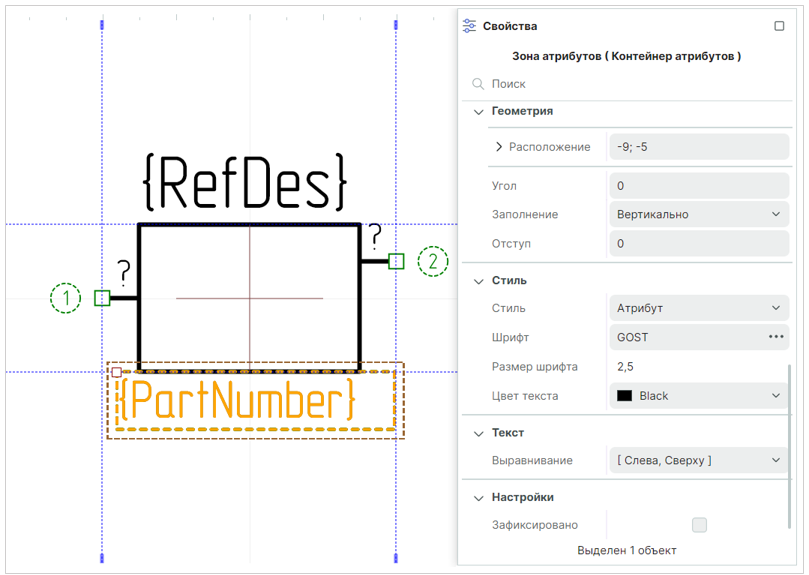Click the Properties panel settings icon
809x575 pixels.
pos(469,27)
